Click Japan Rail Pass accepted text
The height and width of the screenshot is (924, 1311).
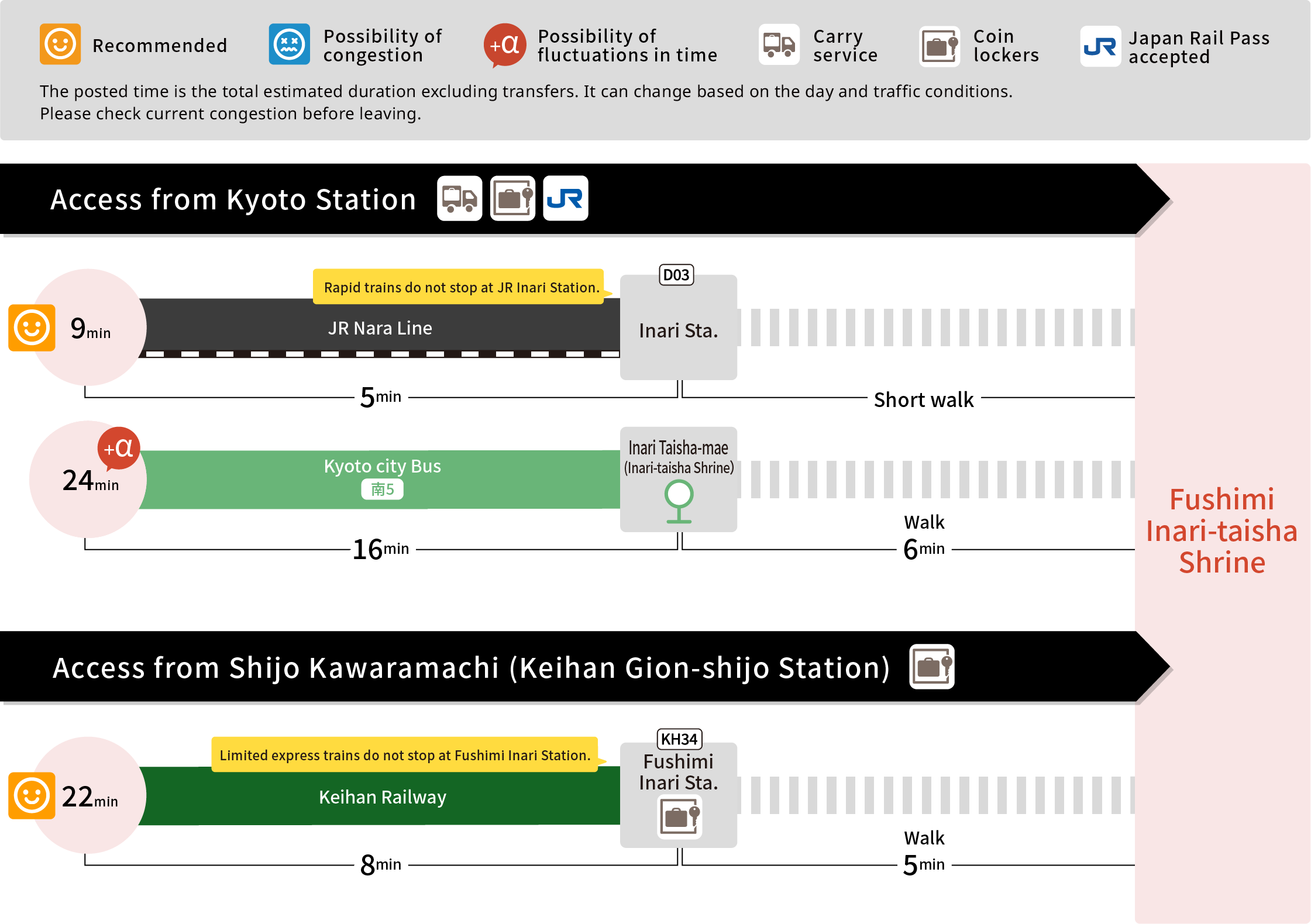coord(1199,47)
